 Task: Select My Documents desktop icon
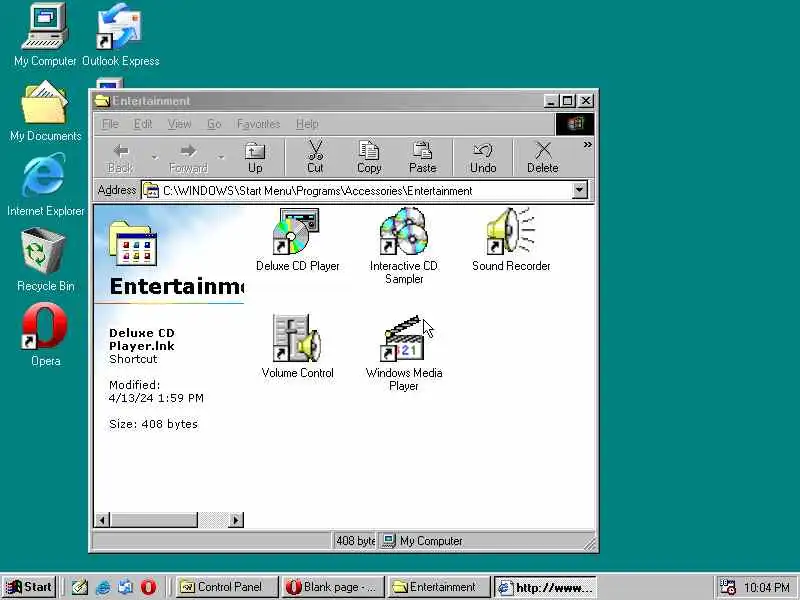tap(45, 112)
